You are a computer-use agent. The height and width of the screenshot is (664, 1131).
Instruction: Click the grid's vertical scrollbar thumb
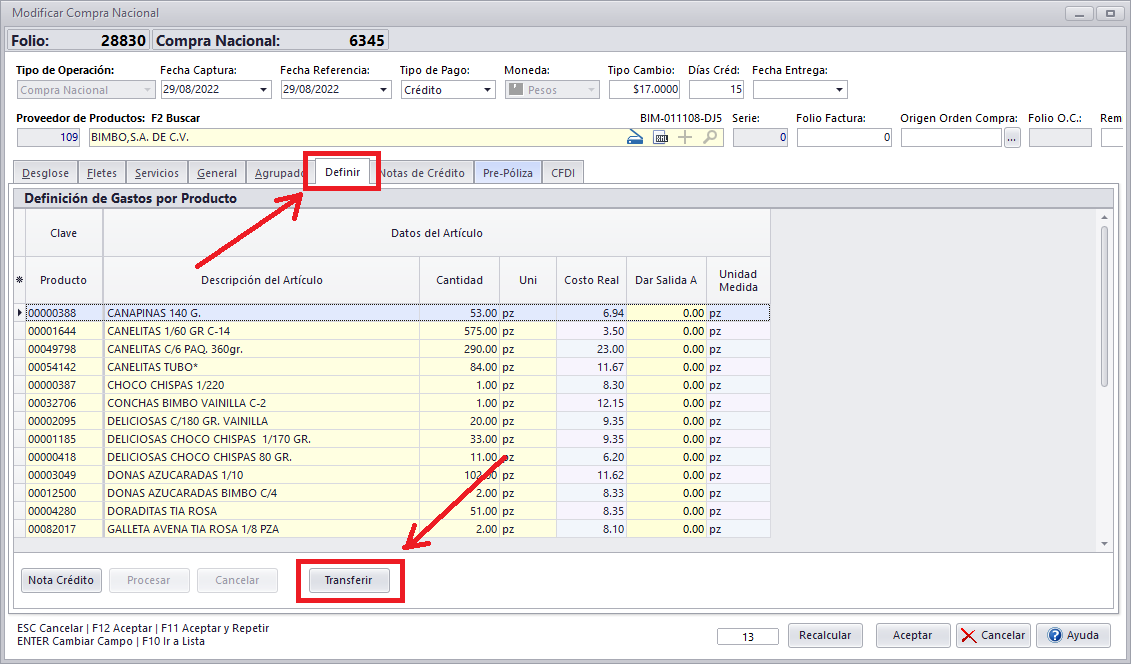(x=1104, y=305)
